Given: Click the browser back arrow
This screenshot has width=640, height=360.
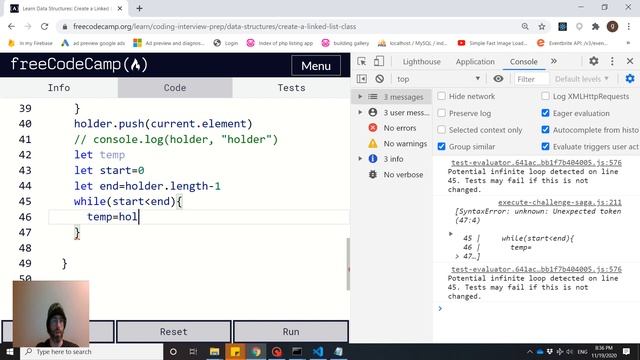Looking at the screenshot, I should coord(11,27).
